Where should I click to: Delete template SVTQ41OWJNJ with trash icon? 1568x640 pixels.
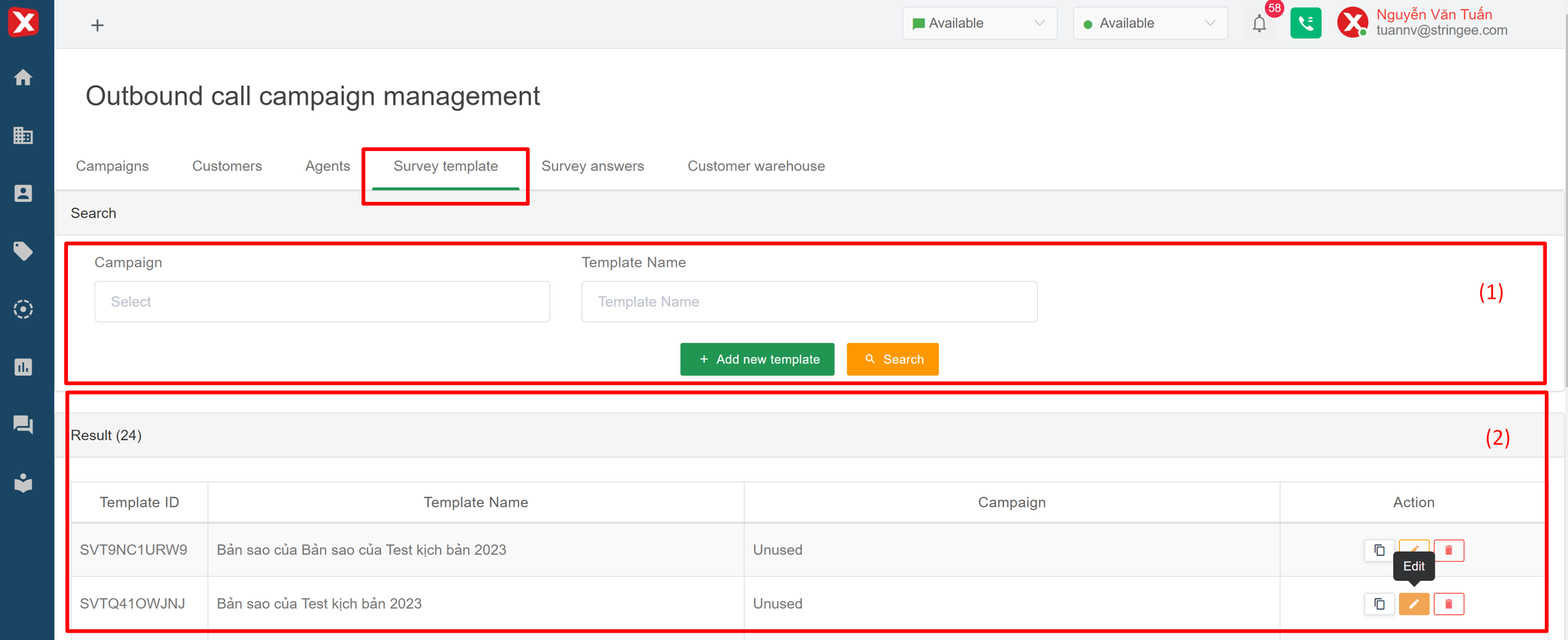coord(1448,604)
